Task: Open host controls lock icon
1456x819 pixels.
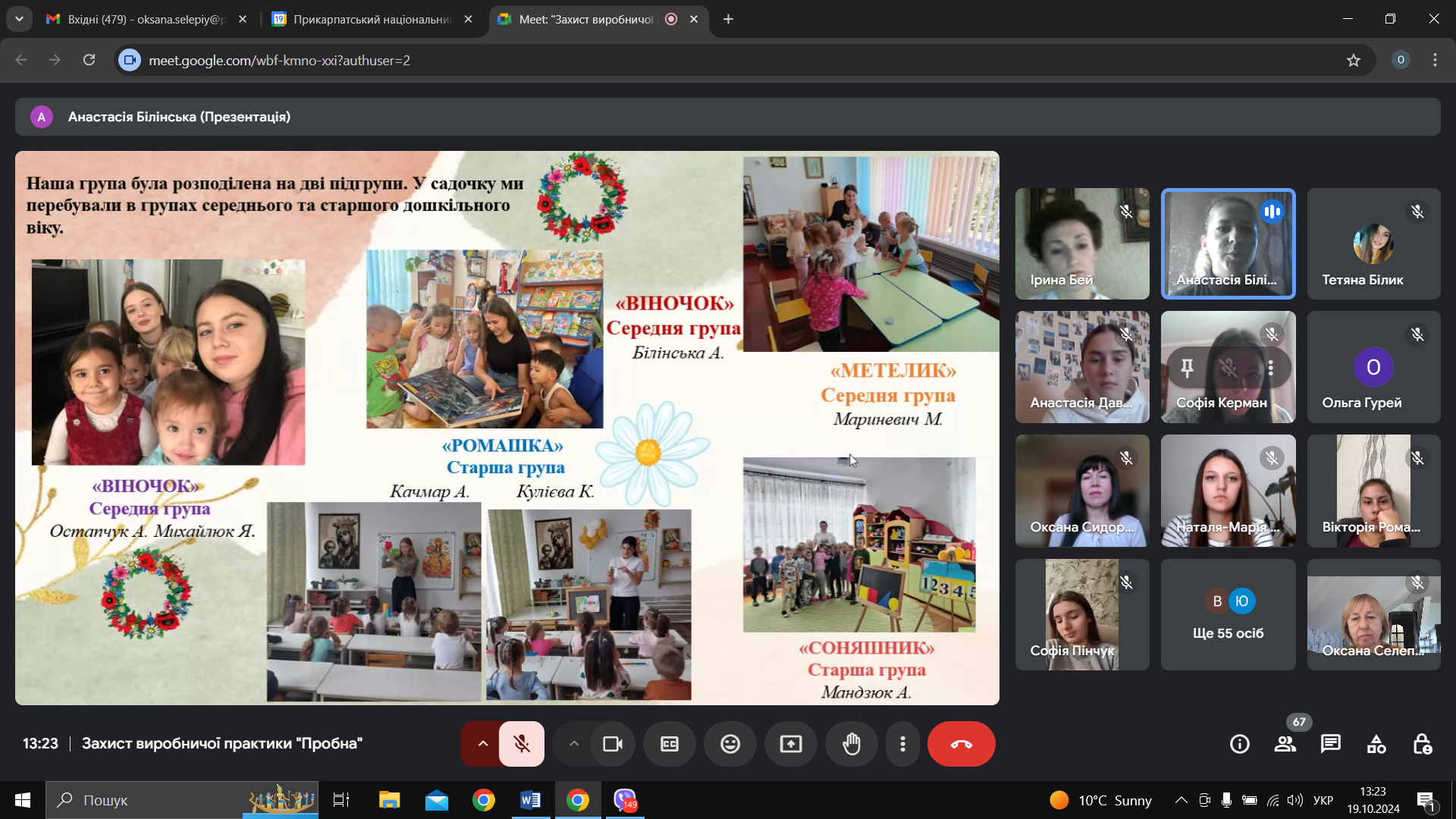Action: pos(1422,744)
